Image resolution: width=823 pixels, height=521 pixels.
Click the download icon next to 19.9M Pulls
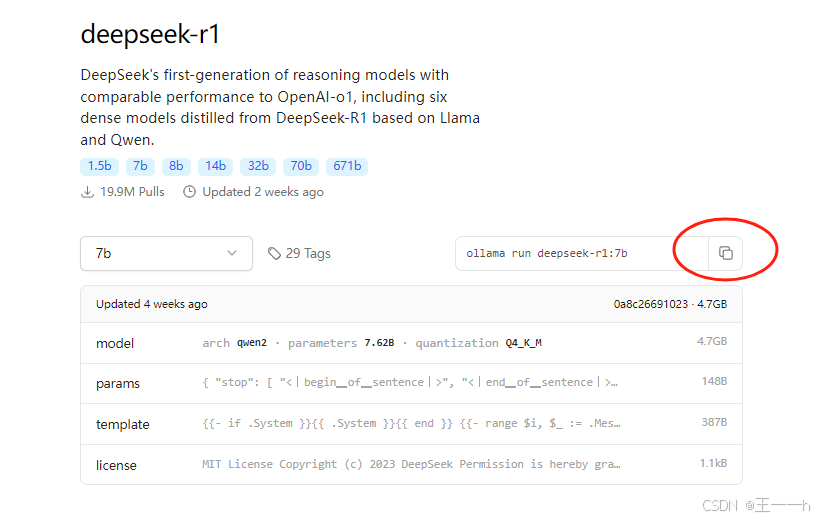[88, 192]
